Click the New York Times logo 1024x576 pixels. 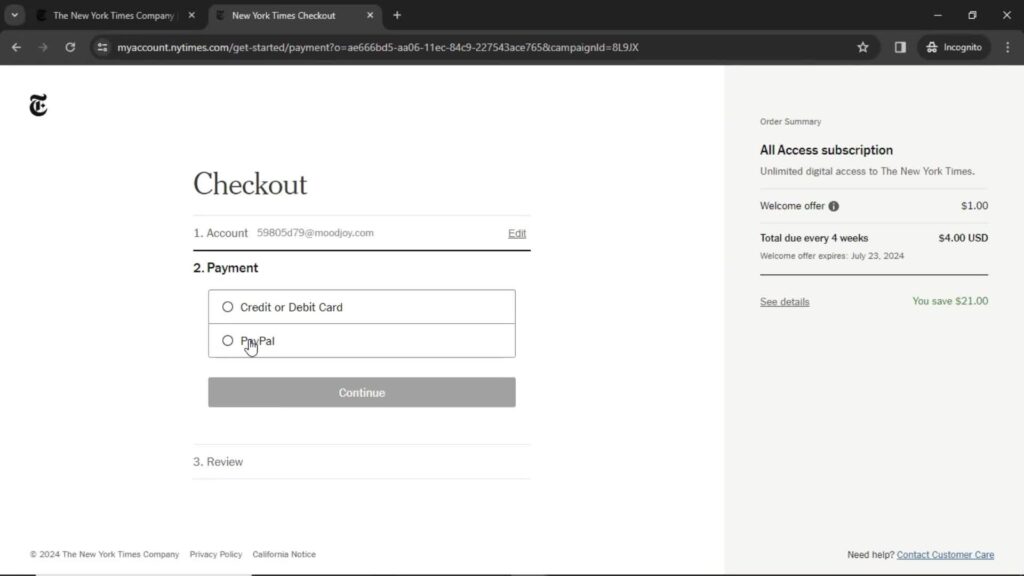point(39,105)
